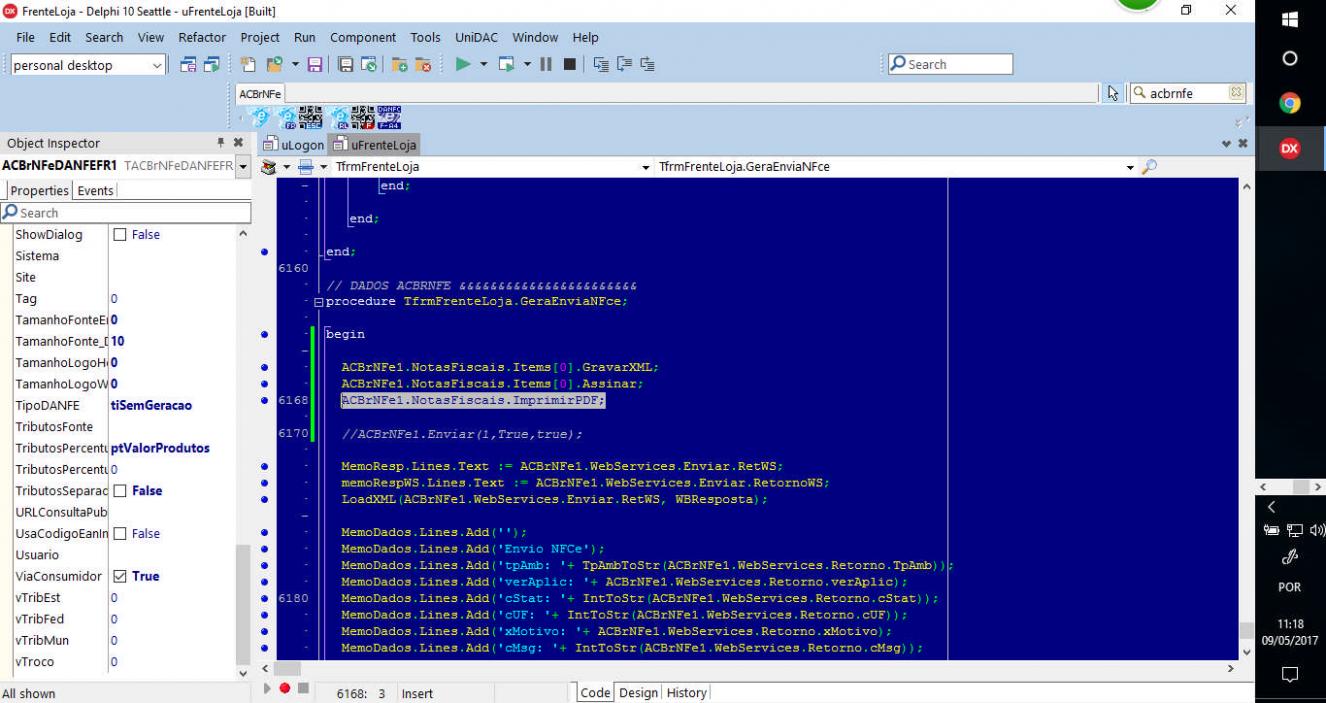Click the IDE Insight Search field
This screenshot has width=1326, height=703.
950,64
